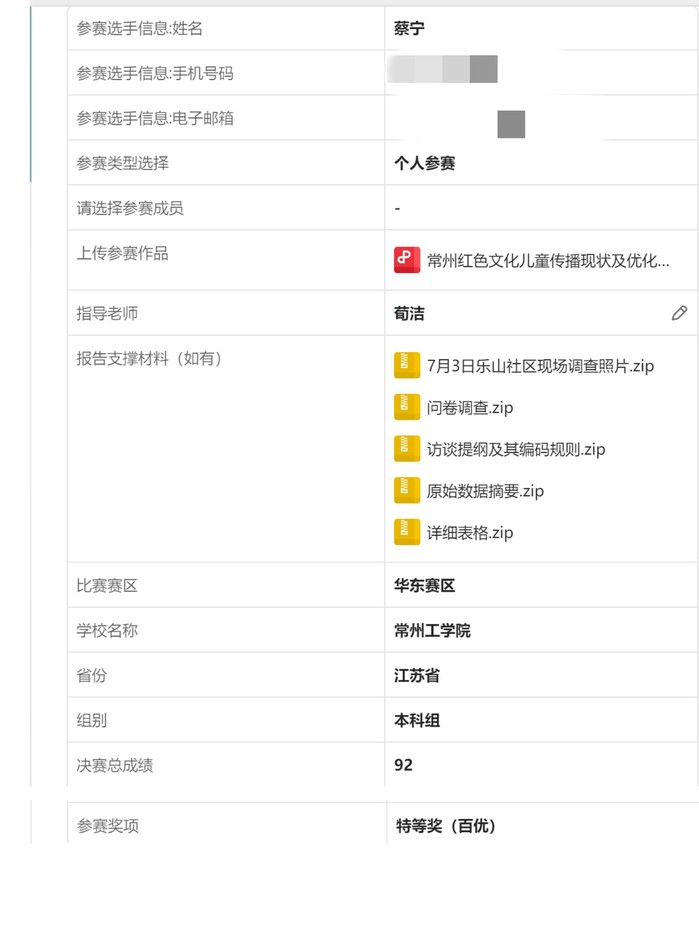Click the final score value 92
Image resolution: width=699 pixels, height=933 pixels.
[404, 765]
